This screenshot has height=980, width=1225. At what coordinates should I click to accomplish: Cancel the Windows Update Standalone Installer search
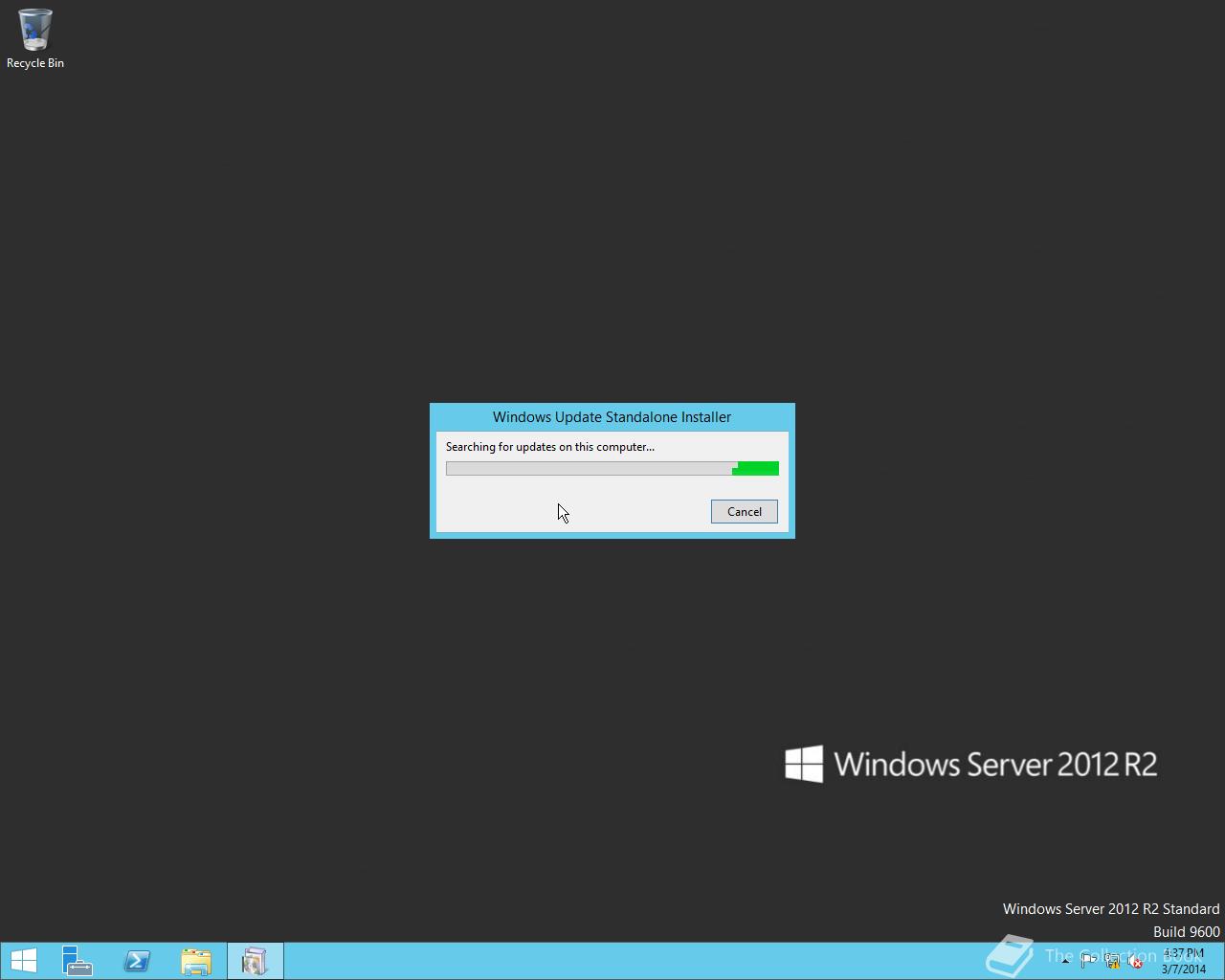pyautogui.click(x=744, y=512)
